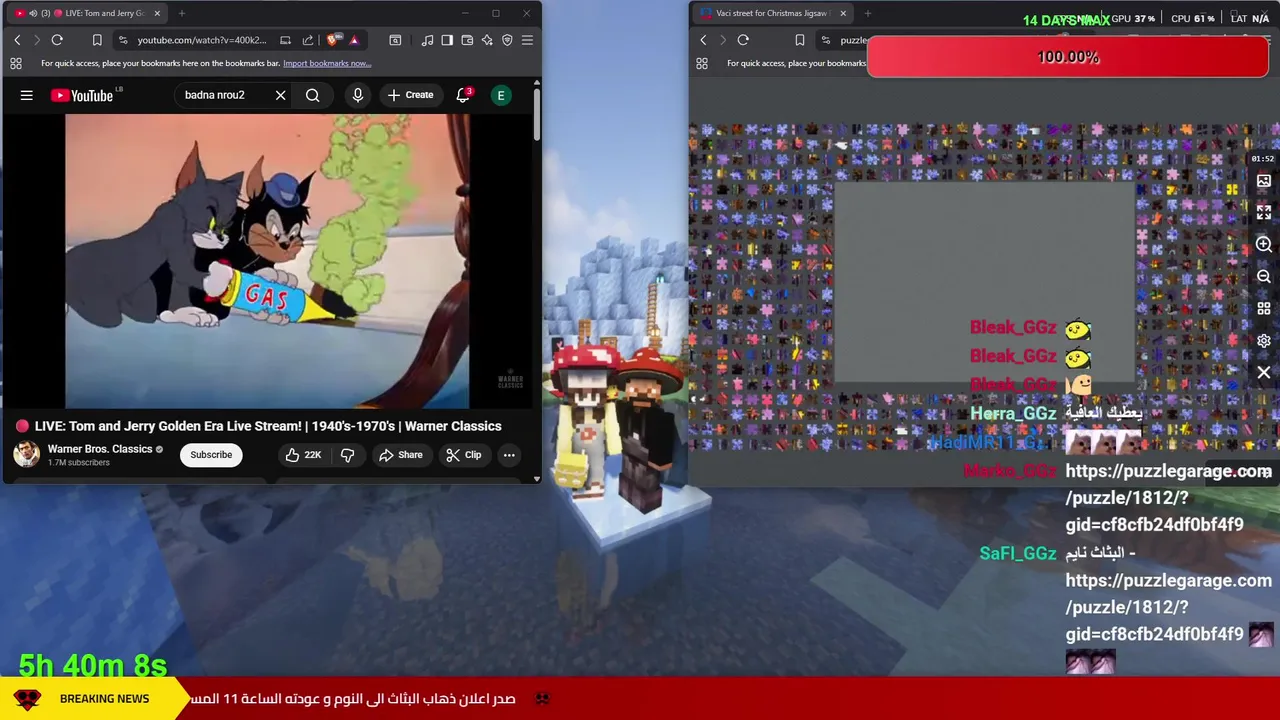Image resolution: width=1280 pixels, height=720 pixels.
Task: Bookmark the puzzle page
Action: [800, 40]
